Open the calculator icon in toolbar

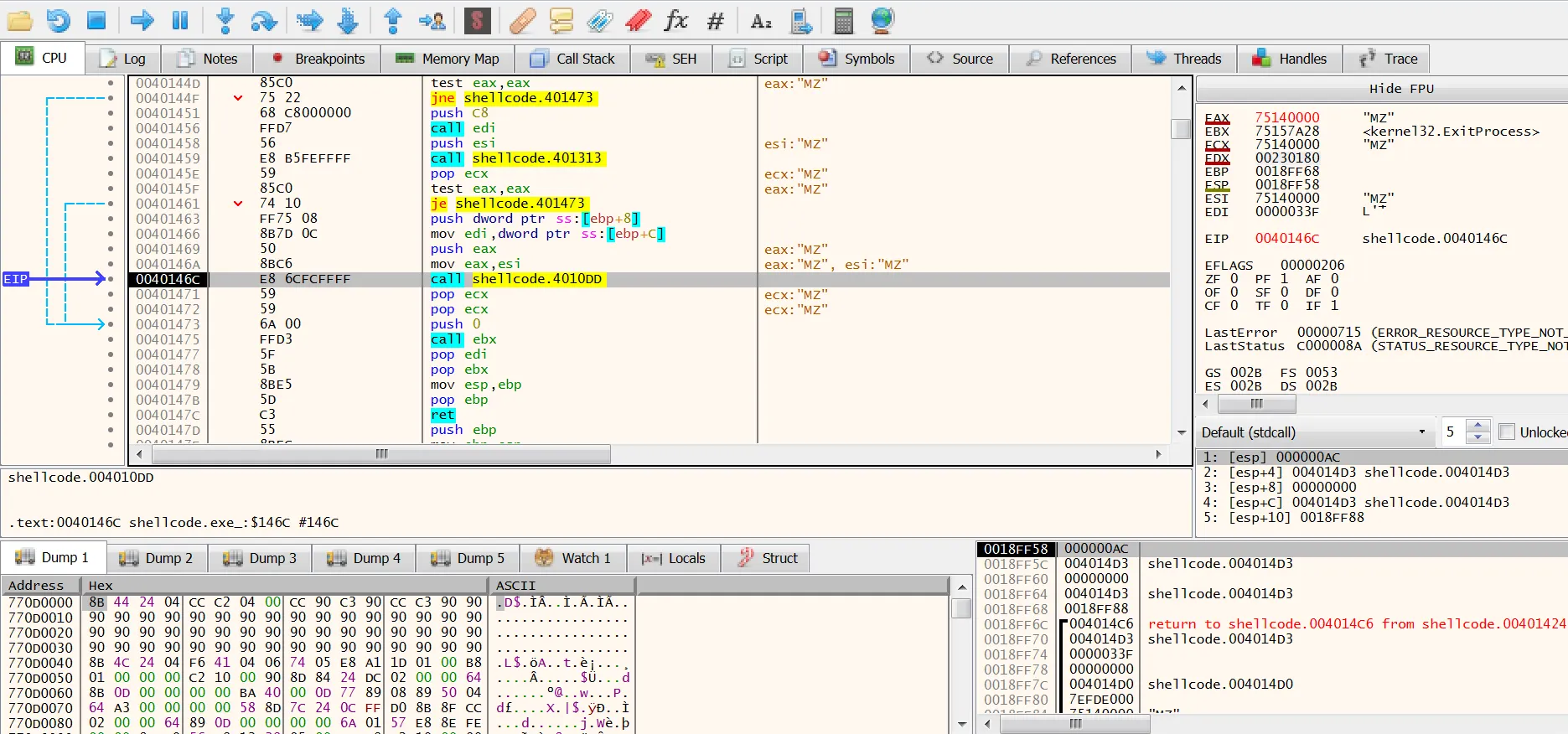pyautogui.click(x=843, y=20)
